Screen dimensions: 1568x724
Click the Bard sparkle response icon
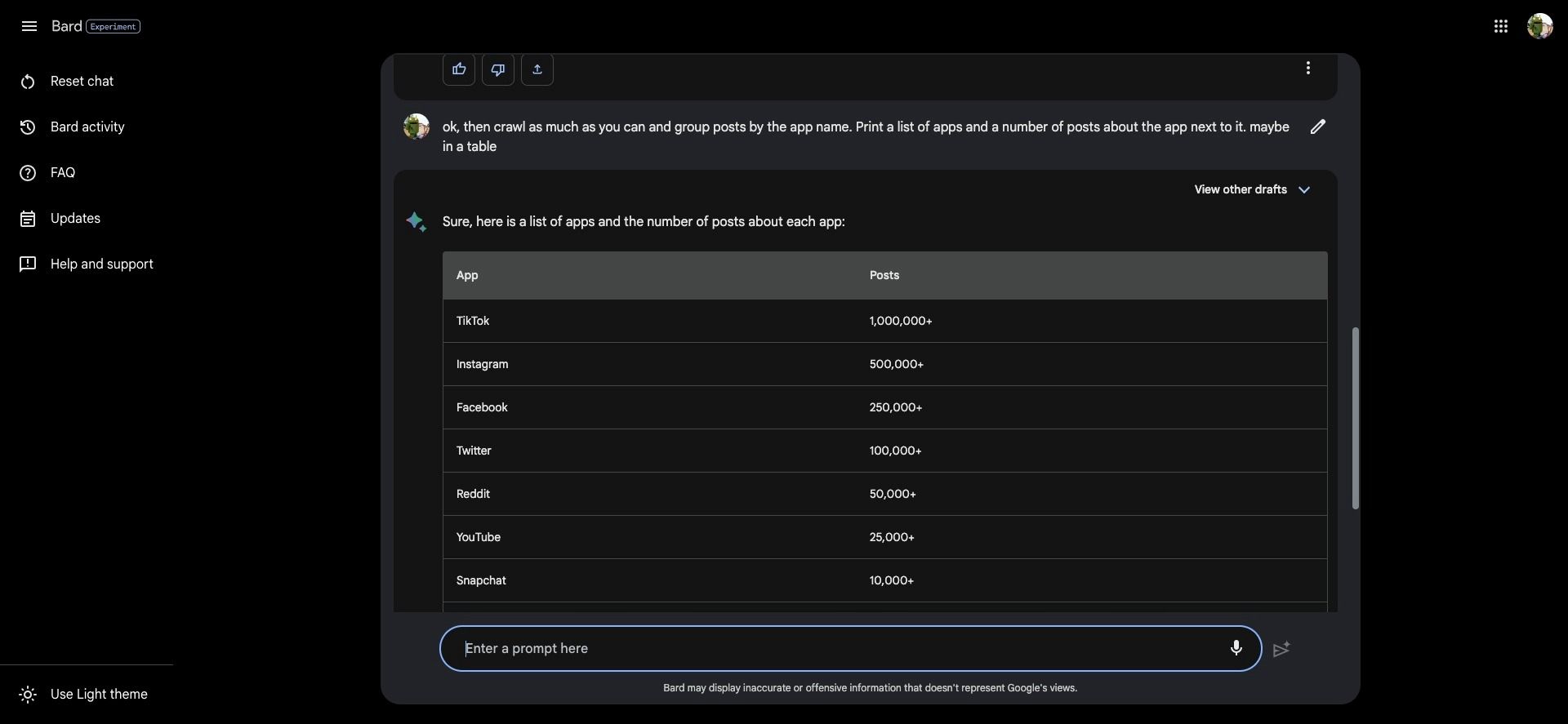416,221
